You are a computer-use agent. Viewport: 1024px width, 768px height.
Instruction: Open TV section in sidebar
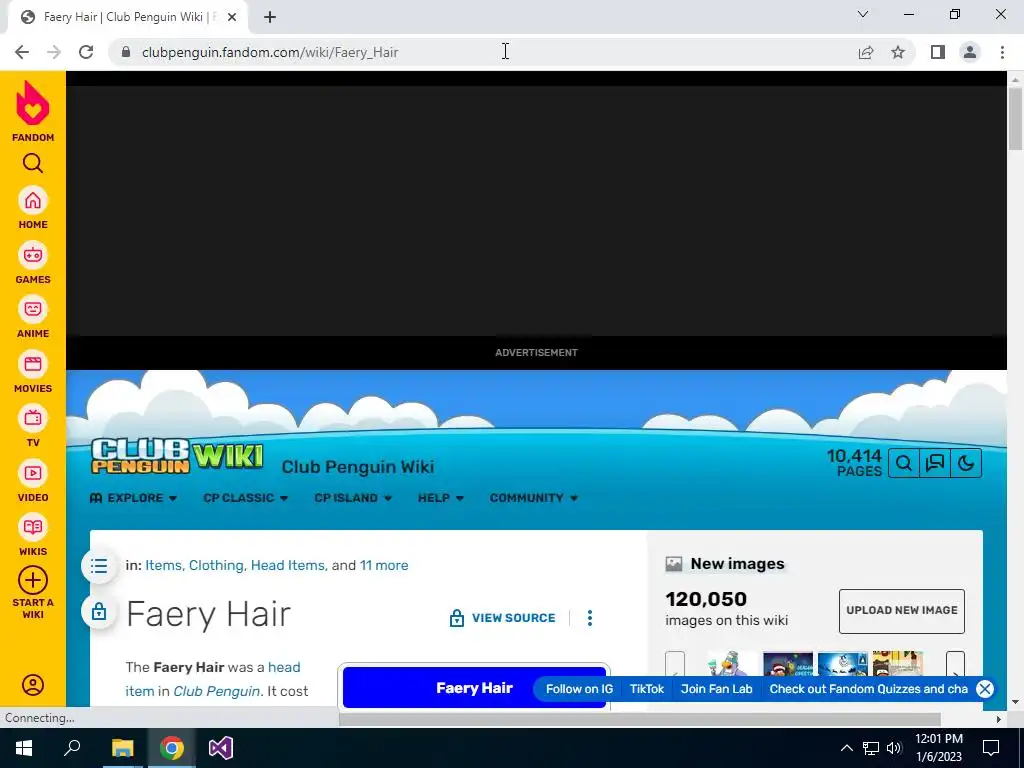tap(33, 426)
